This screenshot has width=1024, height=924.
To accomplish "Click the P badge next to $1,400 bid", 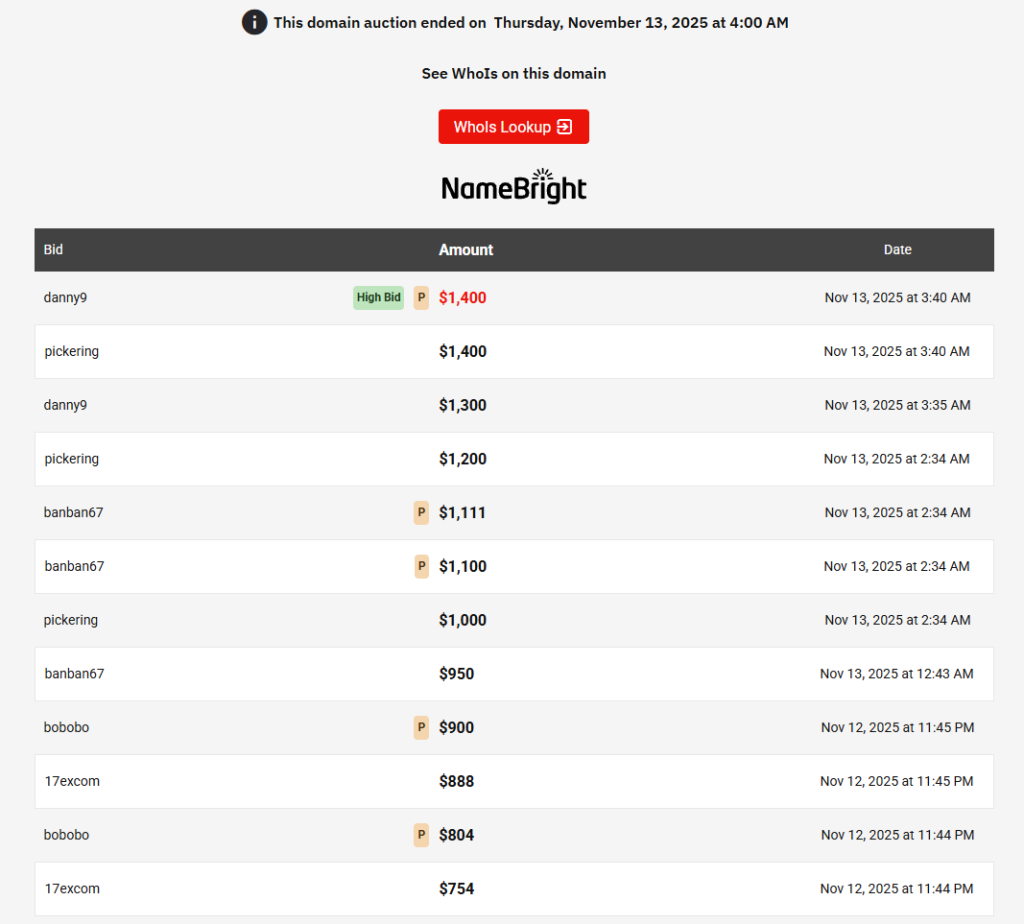I will tap(421, 297).
